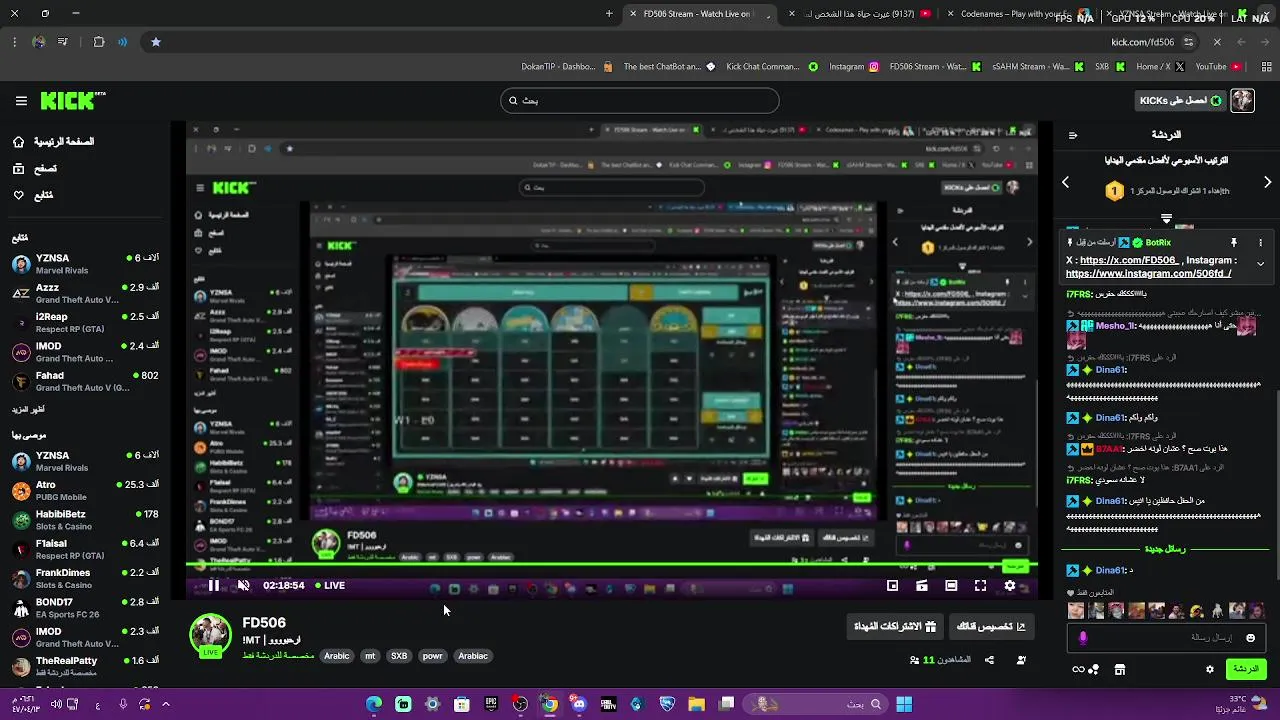The width and height of the screenshot is (1280, 720).
Task: Open the Kick hamburger sidebar menu
Action: [21, 101]
